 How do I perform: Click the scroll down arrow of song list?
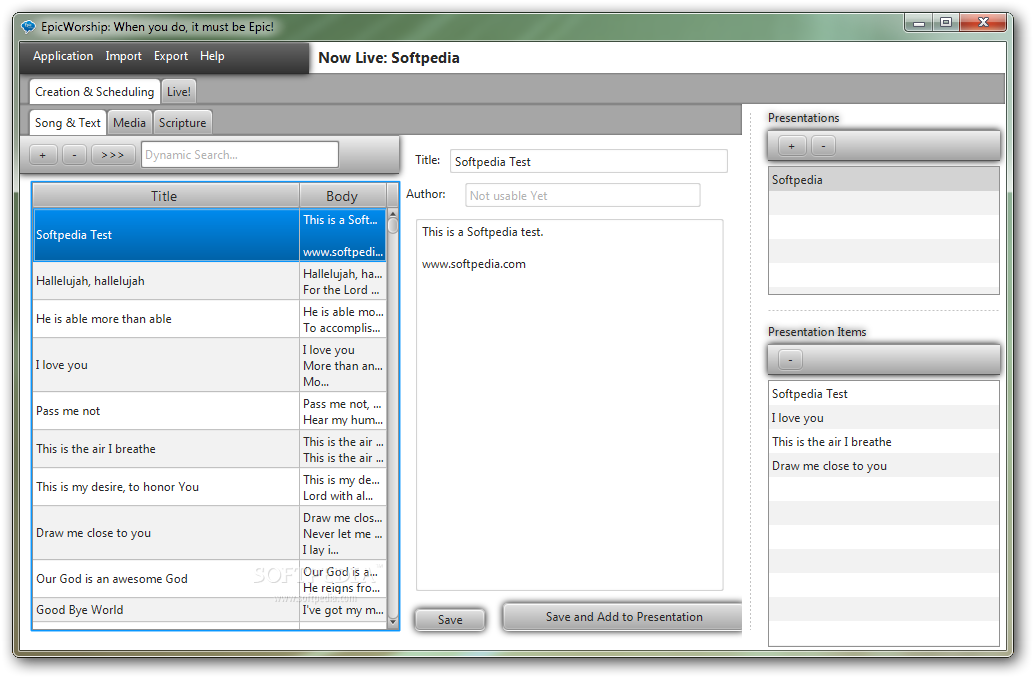393,621
